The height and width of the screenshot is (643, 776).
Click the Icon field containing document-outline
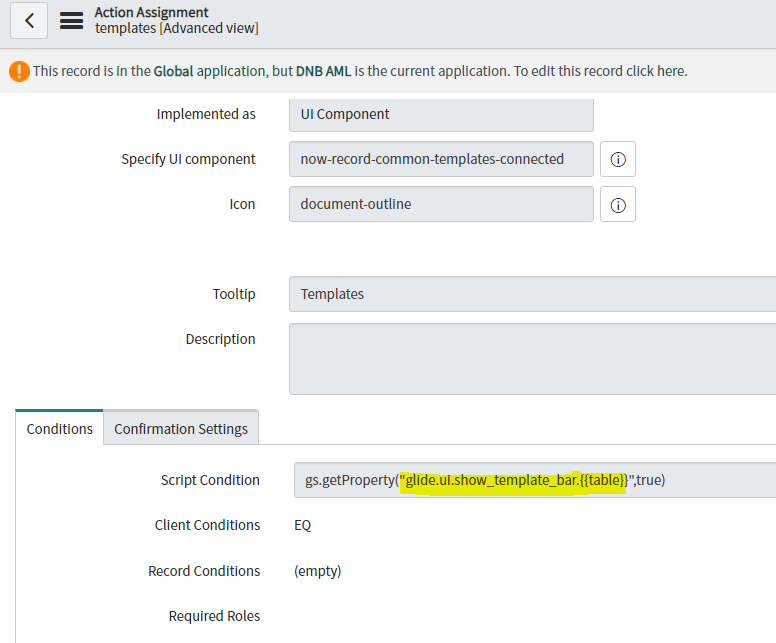pyautogui.click(x=441, y=204)
